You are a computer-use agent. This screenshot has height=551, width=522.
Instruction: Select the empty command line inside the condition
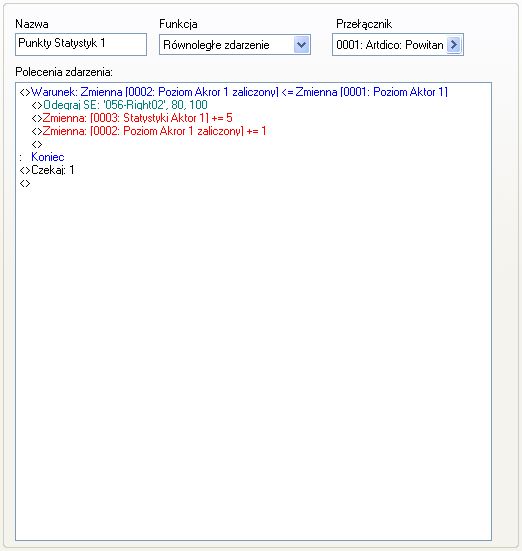37,144
